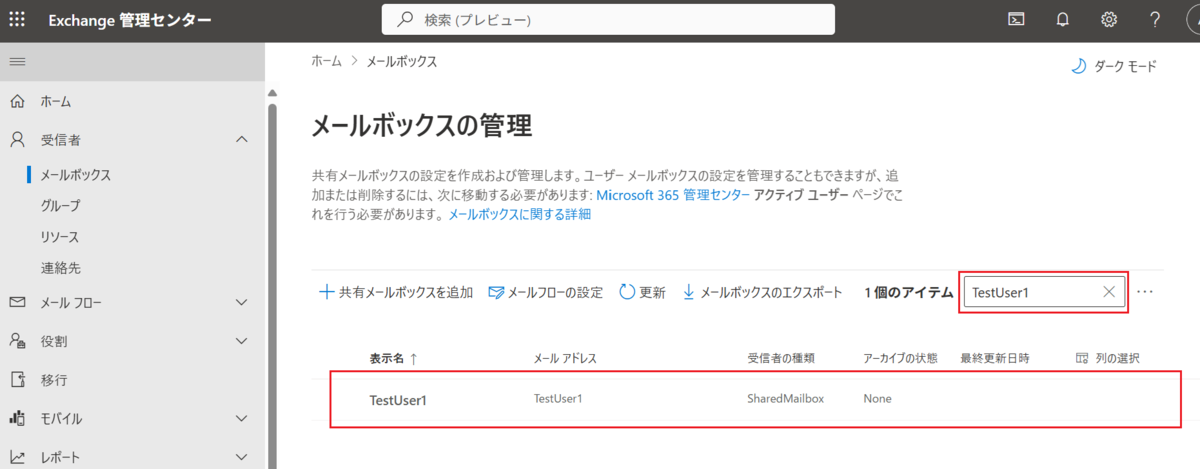This screenshot has width=1200, height=469.
Task: Click the None archive status cell
Action: [x=877, y=399]
